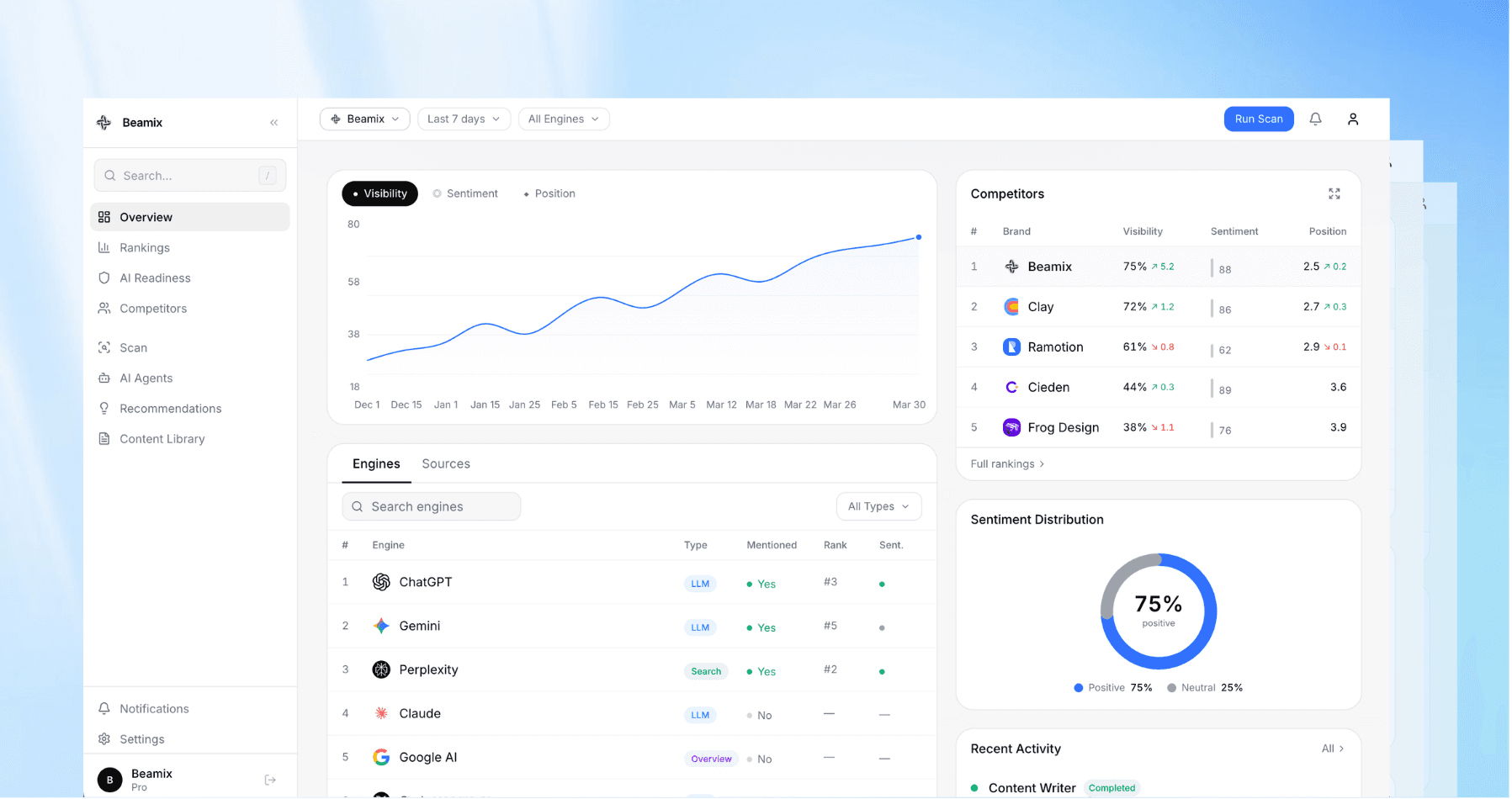Open AI Agents in the sidebar

pos(190,378)
